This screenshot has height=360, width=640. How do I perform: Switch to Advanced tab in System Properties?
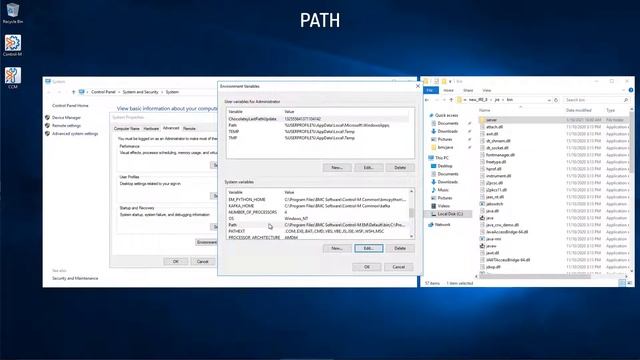171,128
